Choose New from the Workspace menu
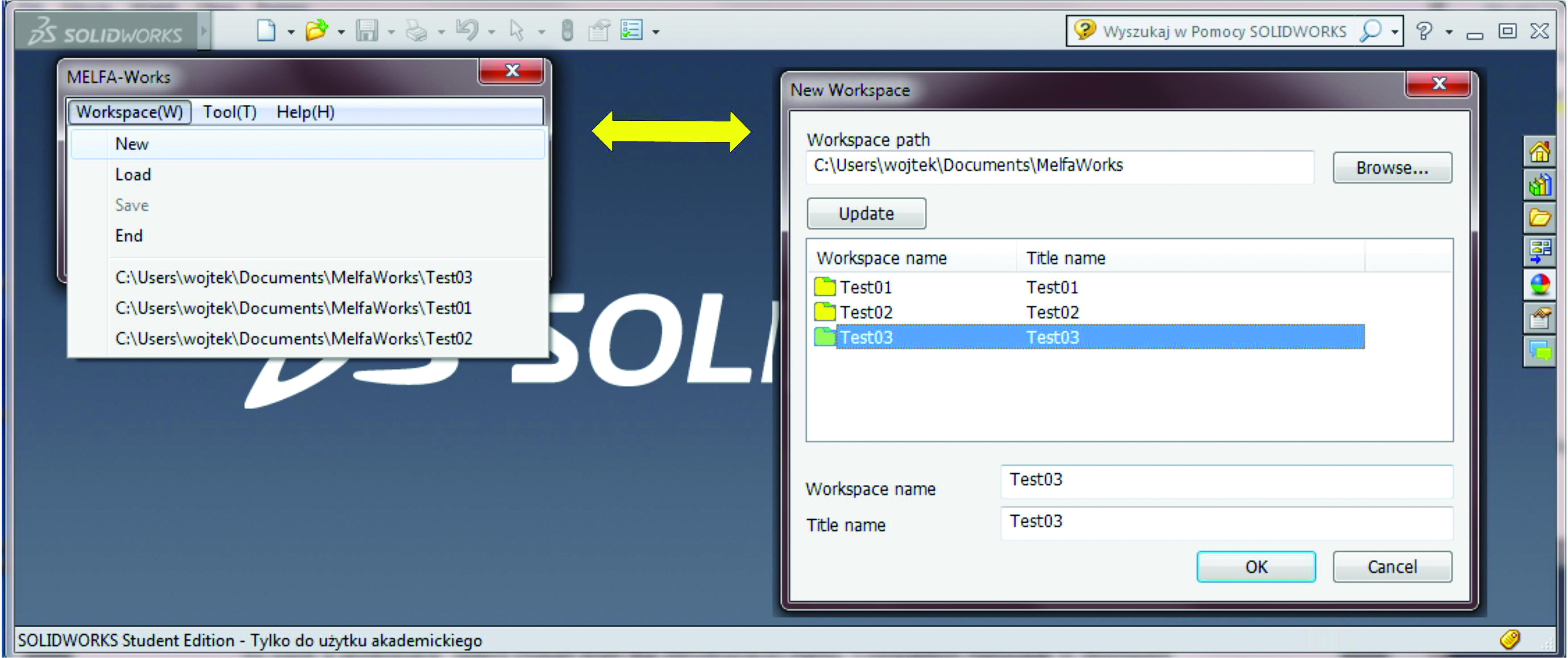 click(308, 144)
